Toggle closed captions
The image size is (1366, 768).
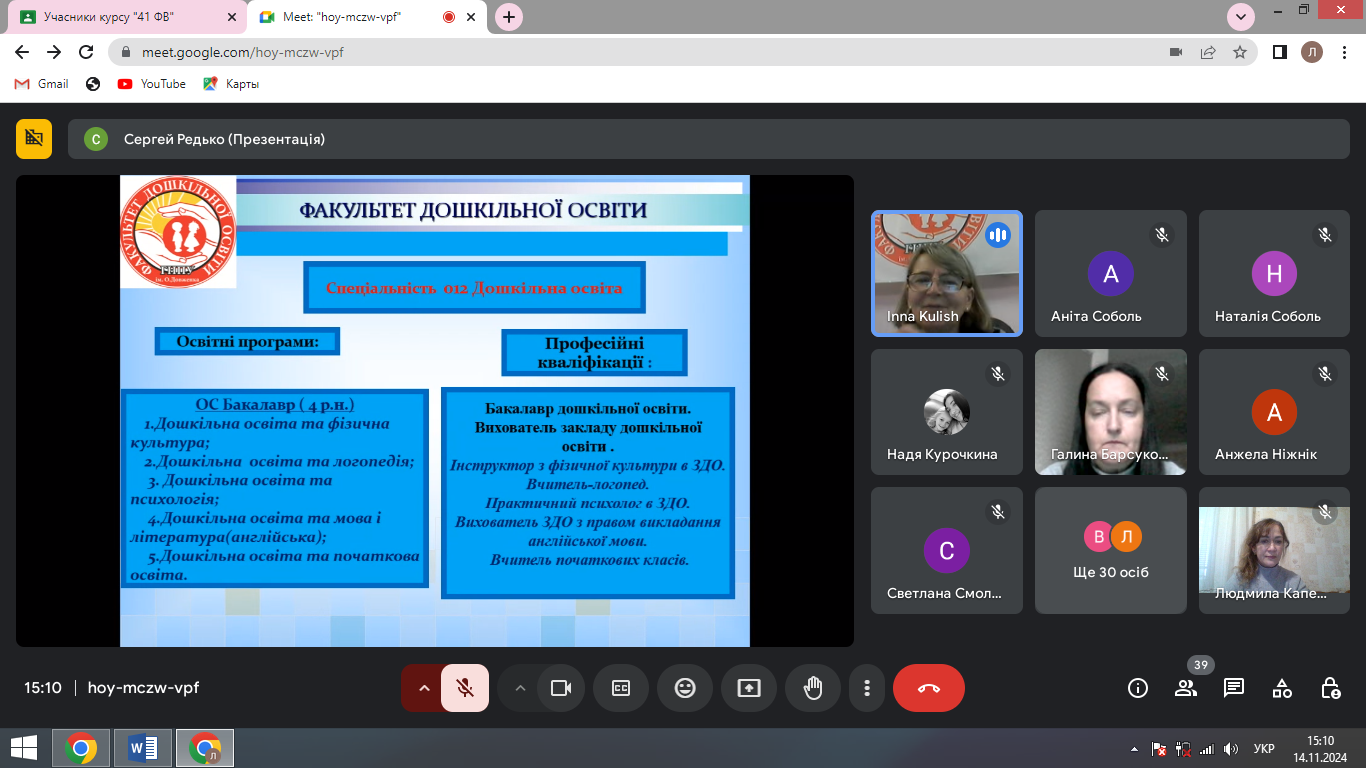click(x=621, y=688)
